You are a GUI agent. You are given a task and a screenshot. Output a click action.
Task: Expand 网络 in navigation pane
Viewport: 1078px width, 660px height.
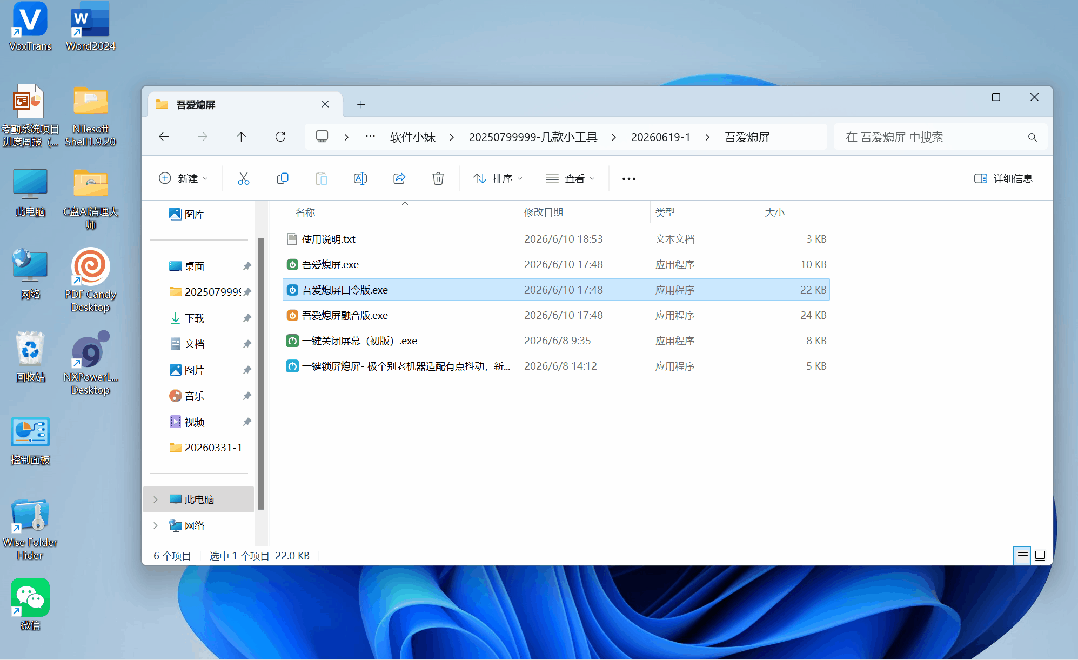(155, 526)
